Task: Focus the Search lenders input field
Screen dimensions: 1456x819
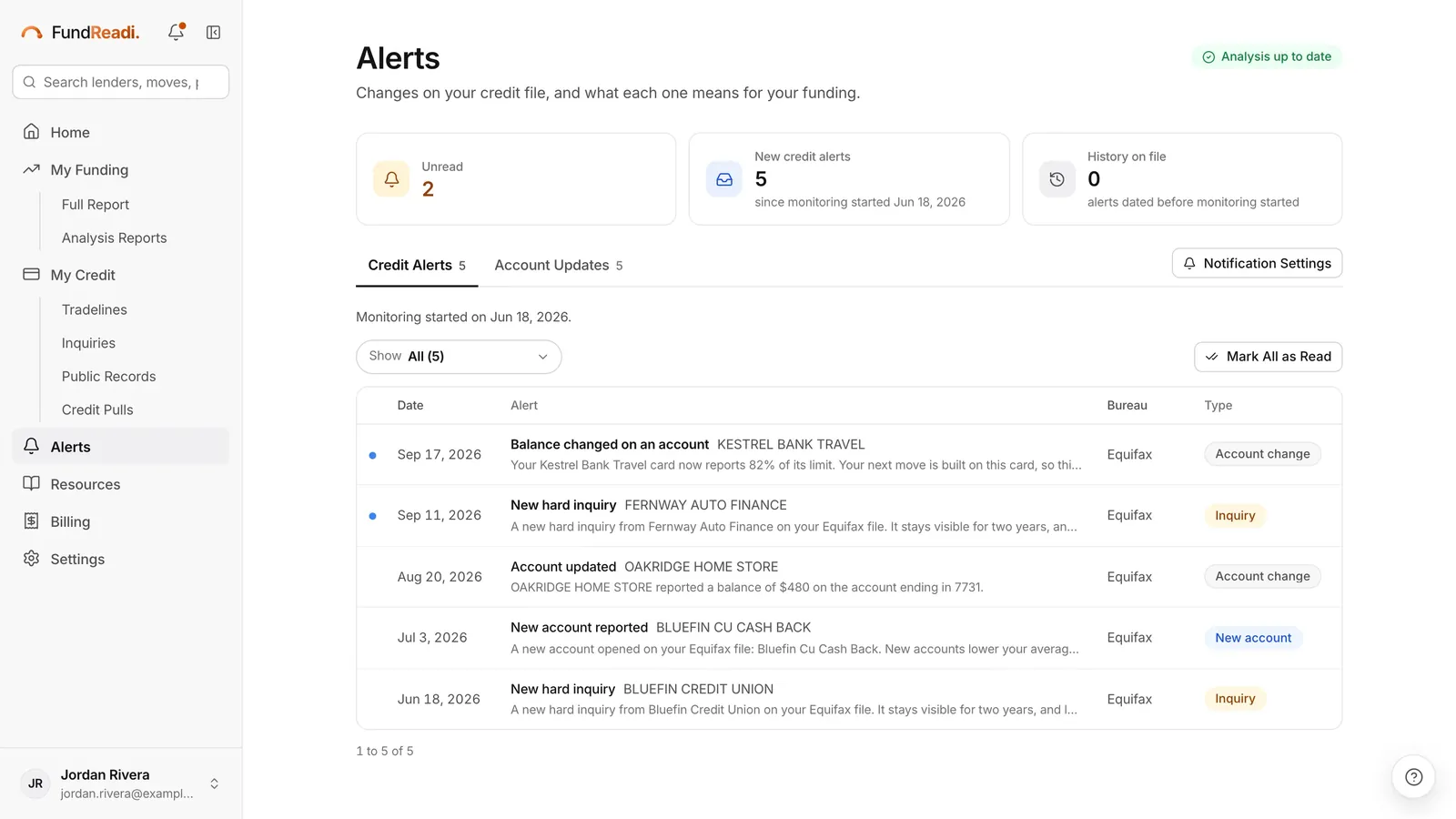Action: pos(121,82)
